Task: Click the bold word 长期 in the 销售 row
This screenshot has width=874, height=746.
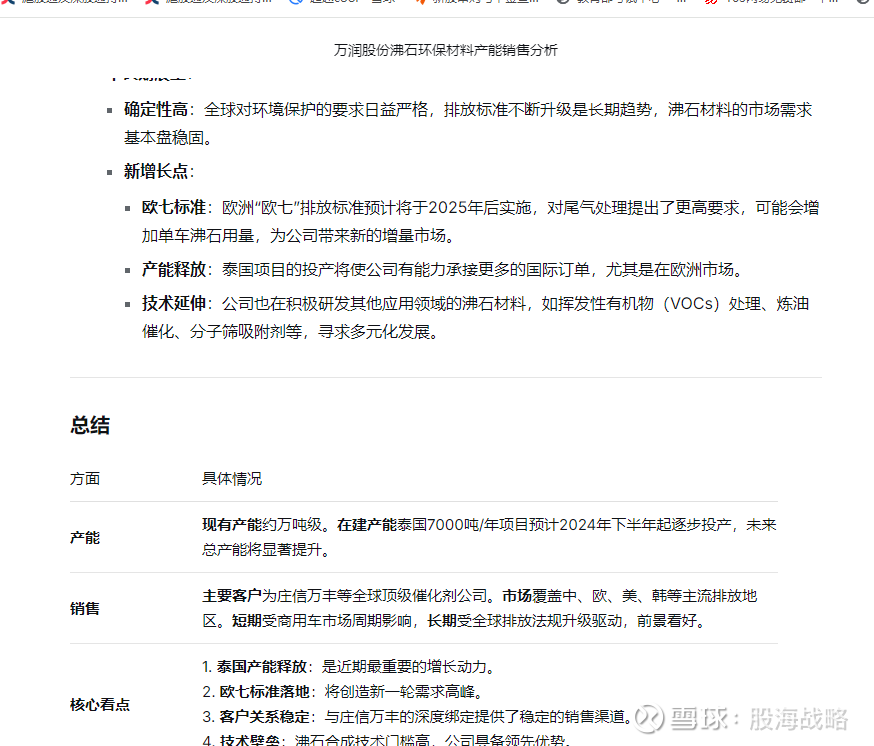Action: tap(442, 621)
